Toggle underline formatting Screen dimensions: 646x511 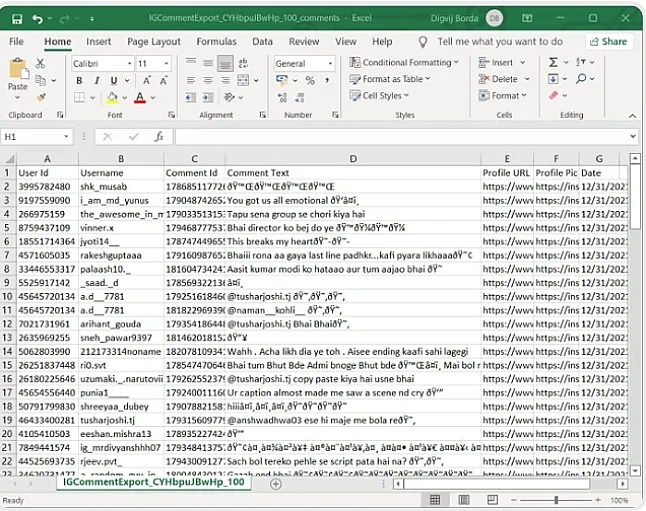(114, 80)
